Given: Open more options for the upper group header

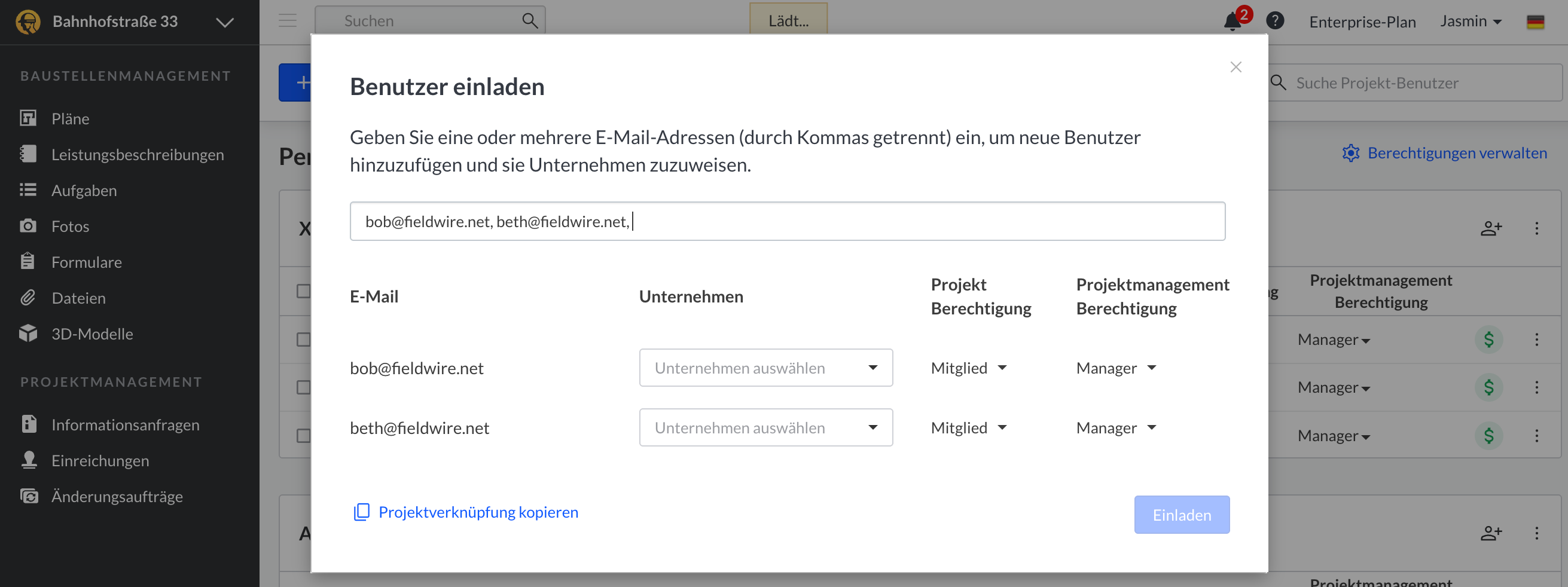Looking at the screenshot, I should 1537,228.
